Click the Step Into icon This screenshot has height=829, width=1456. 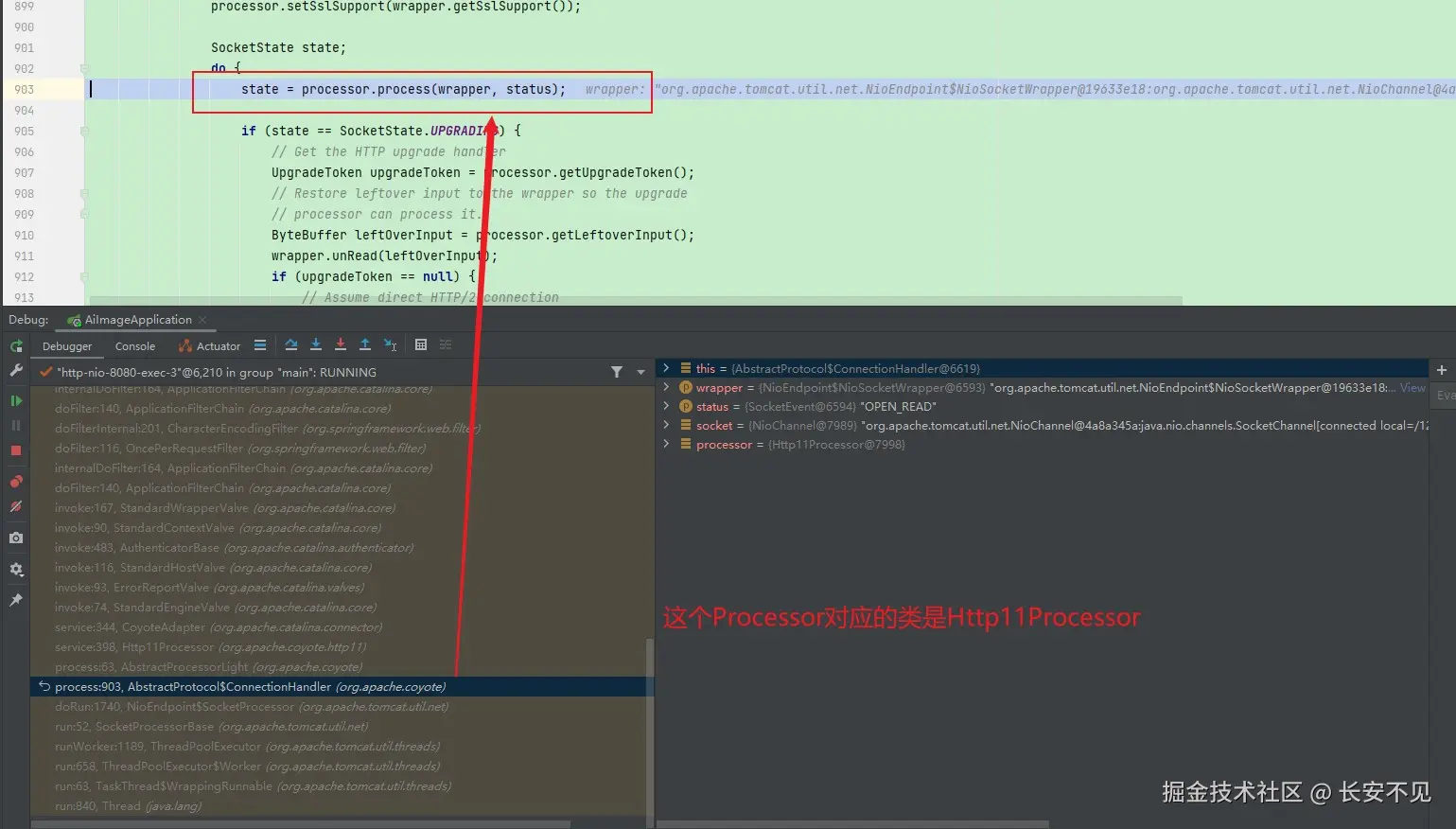[x=316, y=345]
